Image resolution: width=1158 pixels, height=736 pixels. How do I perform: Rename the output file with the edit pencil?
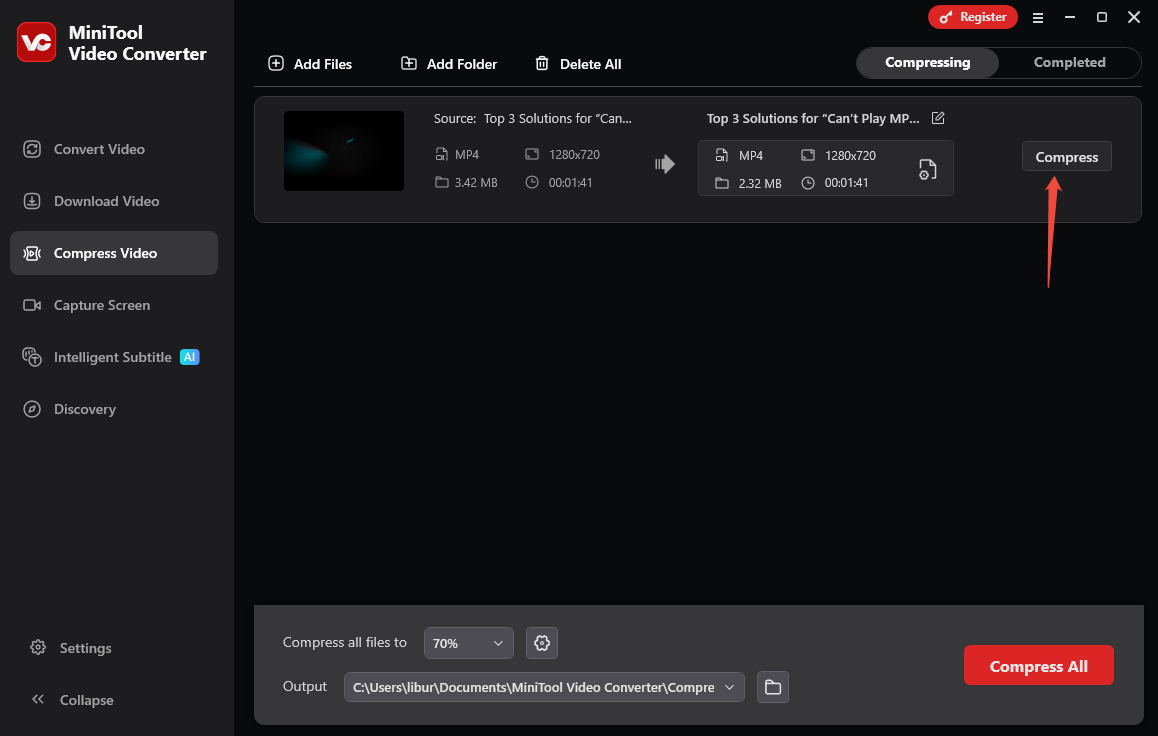(938, 117)
